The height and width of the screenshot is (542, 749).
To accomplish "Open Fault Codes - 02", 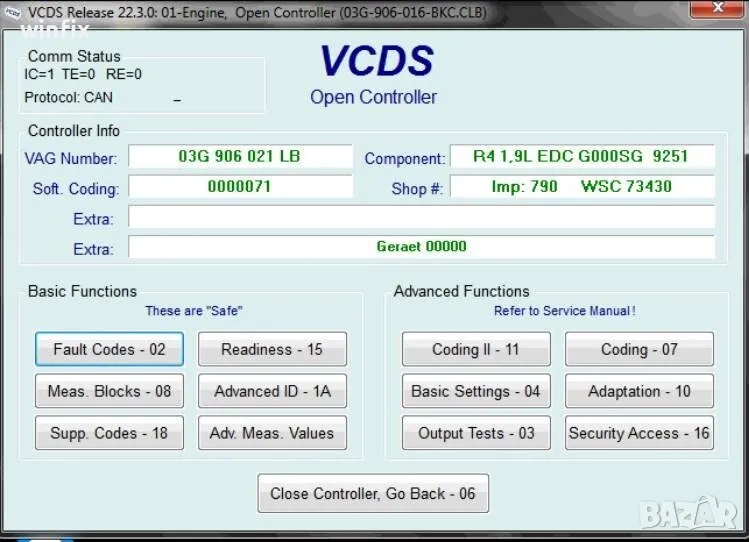I will 109,350.
